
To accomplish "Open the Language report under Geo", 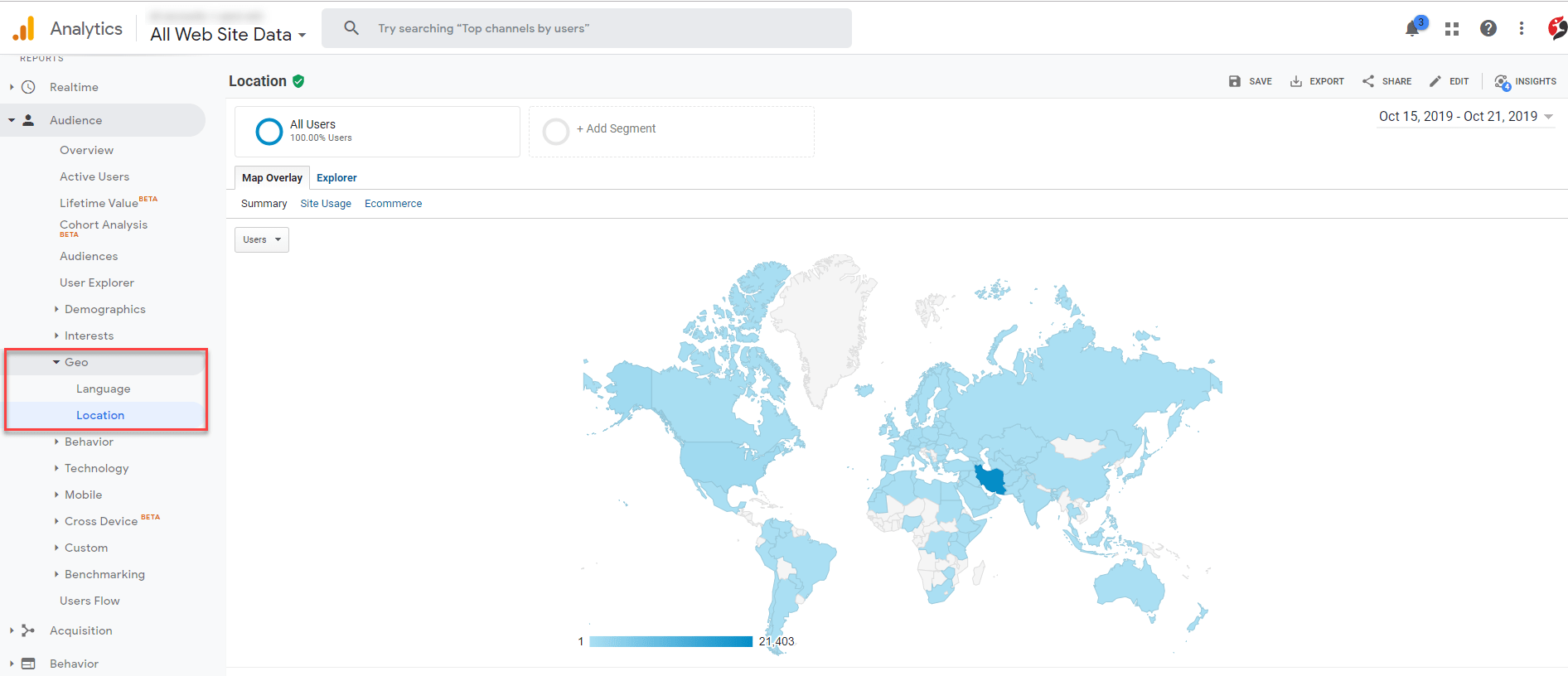I will coord(104,389).
